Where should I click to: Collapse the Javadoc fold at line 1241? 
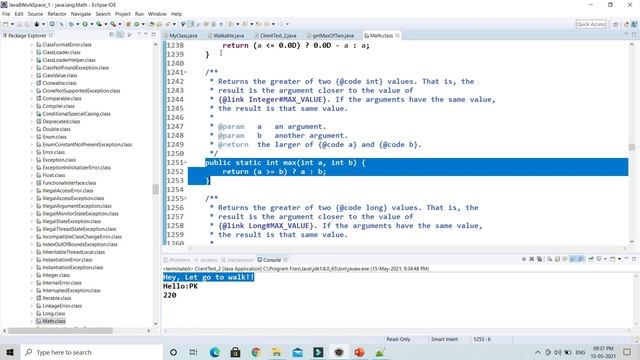point(186,72)
